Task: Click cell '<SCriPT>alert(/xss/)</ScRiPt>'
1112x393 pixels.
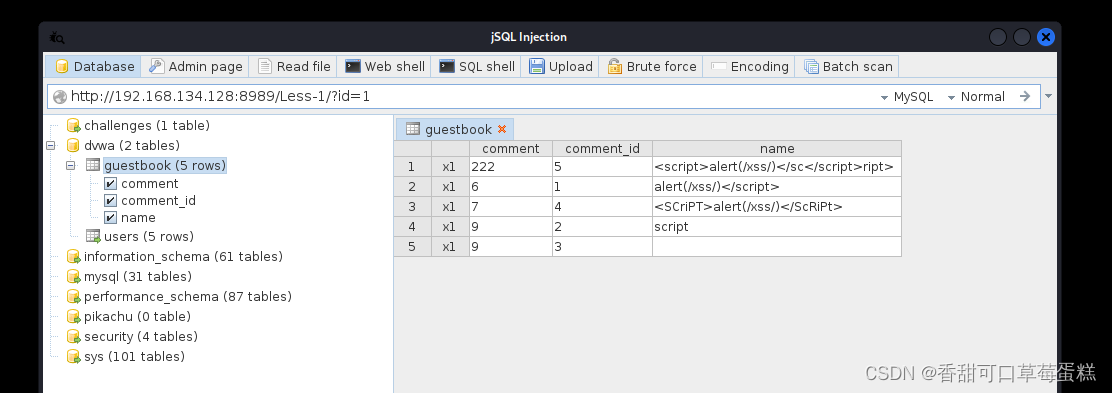Action: (777, 206)
